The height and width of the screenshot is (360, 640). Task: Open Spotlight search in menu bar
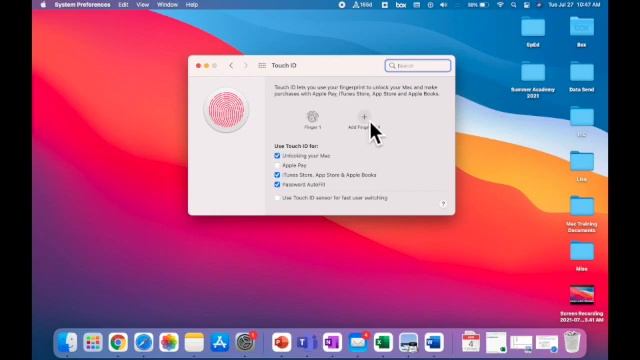(513, 5)
